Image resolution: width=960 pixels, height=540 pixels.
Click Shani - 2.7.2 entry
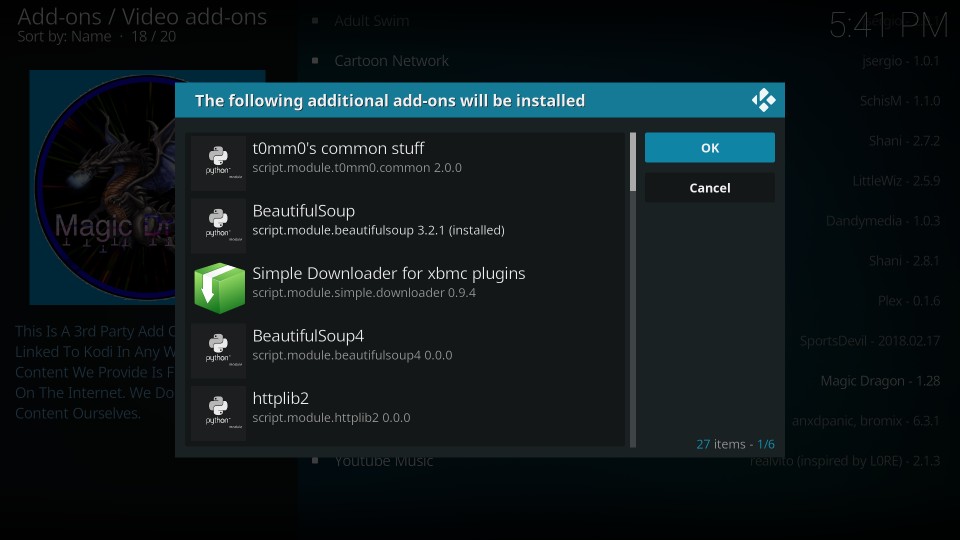904,141
